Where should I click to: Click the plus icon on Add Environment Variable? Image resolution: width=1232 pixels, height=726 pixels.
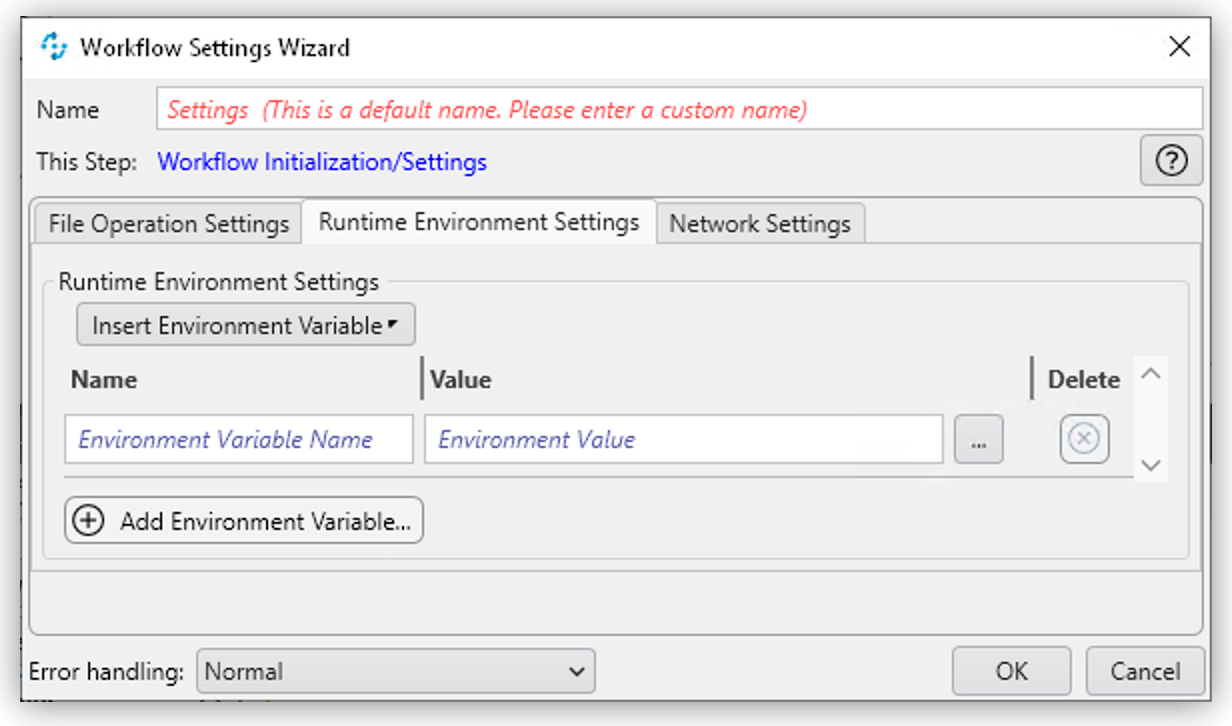(x=88, y=520)
